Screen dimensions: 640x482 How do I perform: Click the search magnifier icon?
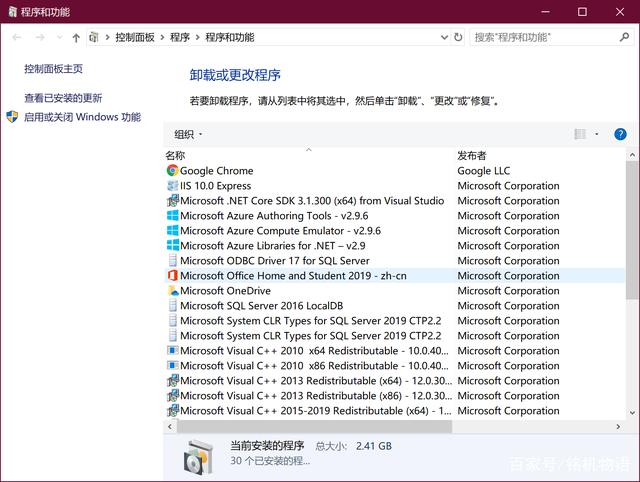click(x=624, y=37)
